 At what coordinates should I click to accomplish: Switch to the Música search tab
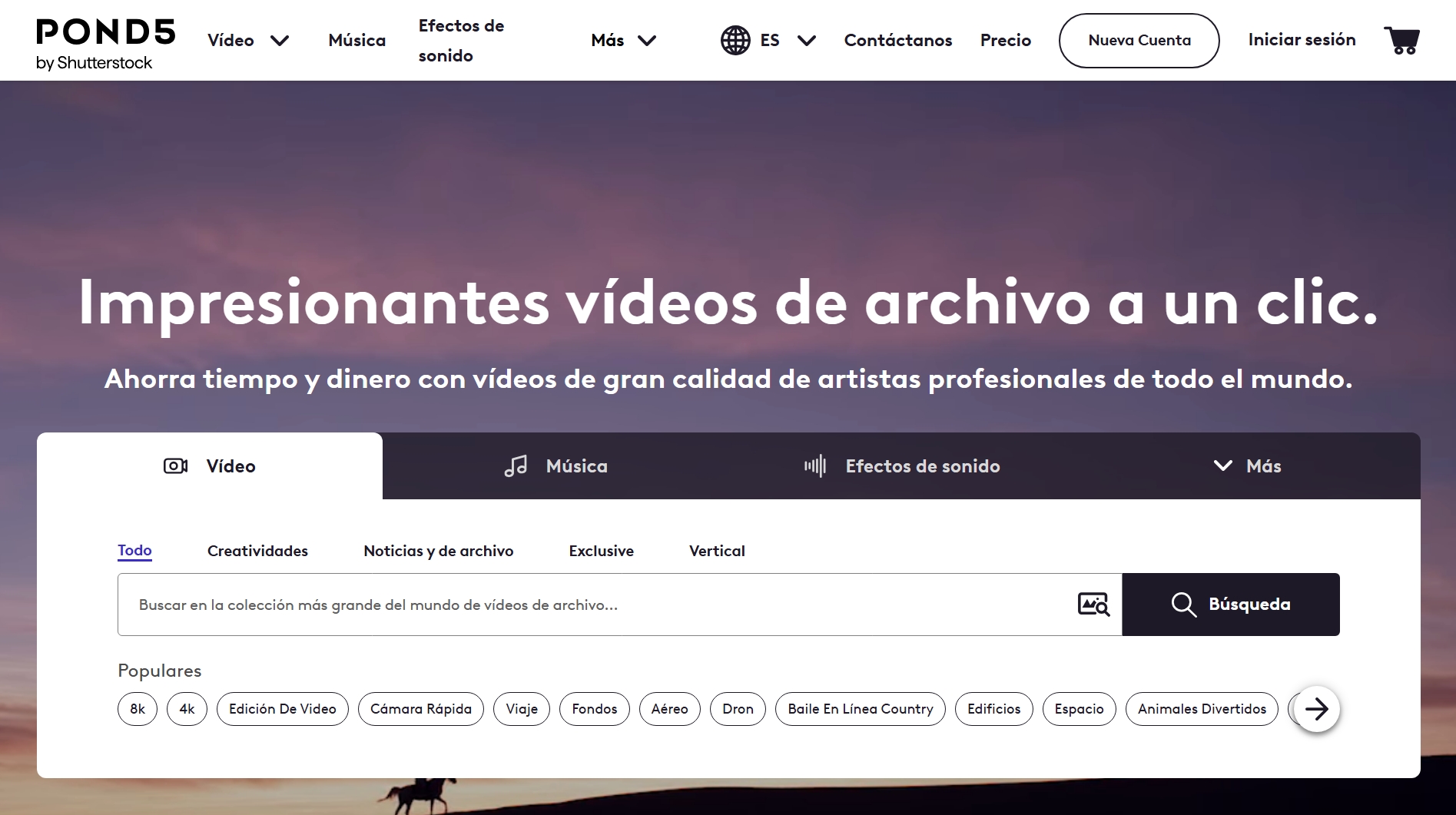click(x=556, y=466)
